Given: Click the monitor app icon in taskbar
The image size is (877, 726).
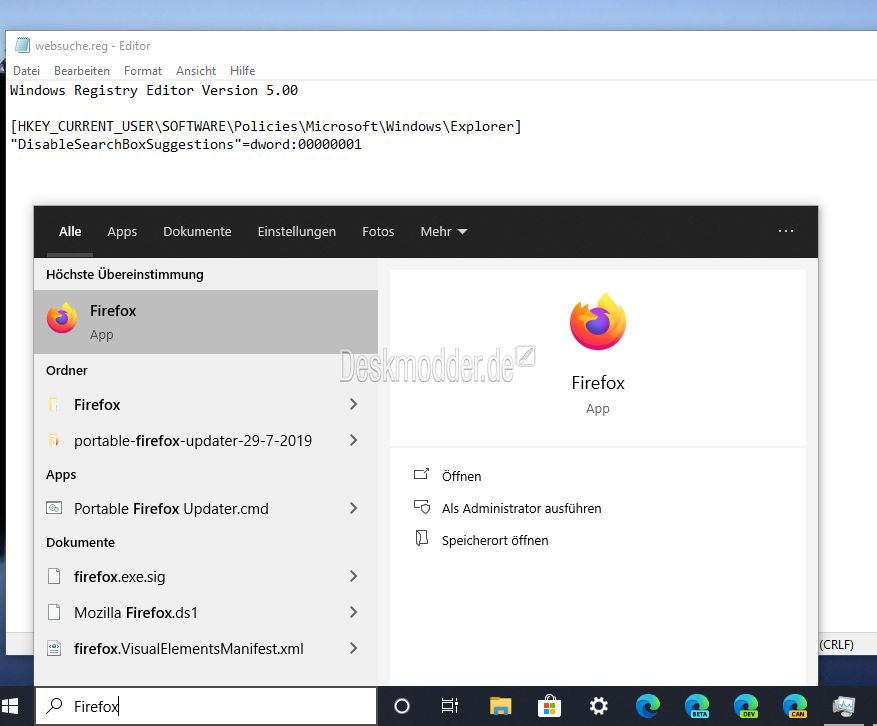Looking at the screenshot, I should tap(843, 706).
